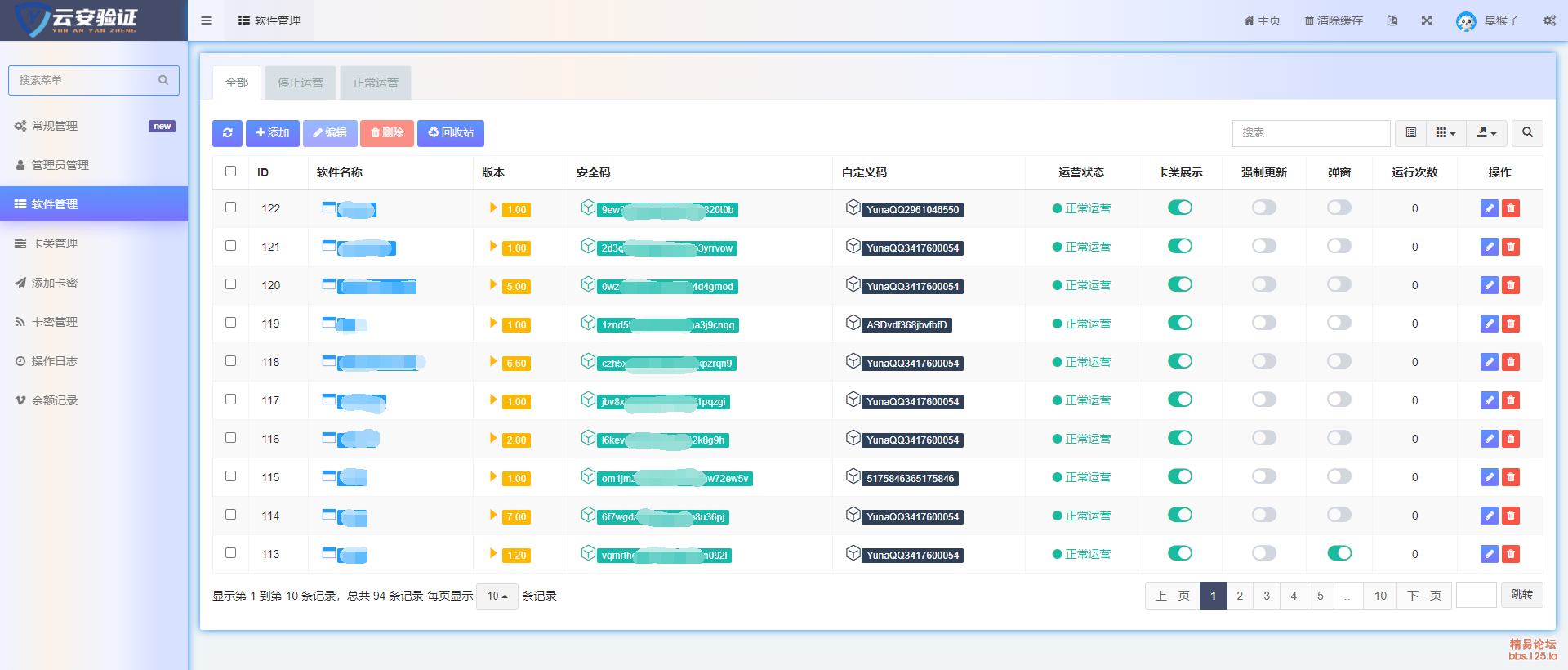Click the table search input field
The height and width of the screenshot is (670, 1568).
pos(1310,132)
